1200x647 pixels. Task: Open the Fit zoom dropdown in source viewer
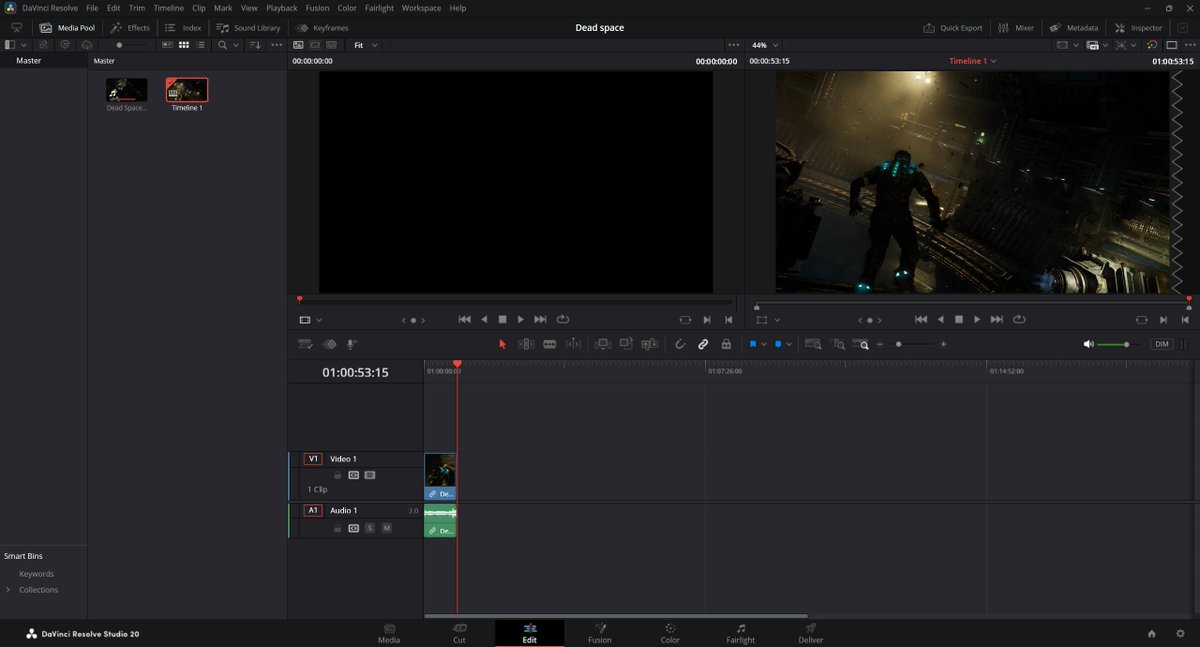(x=366, y=45)
